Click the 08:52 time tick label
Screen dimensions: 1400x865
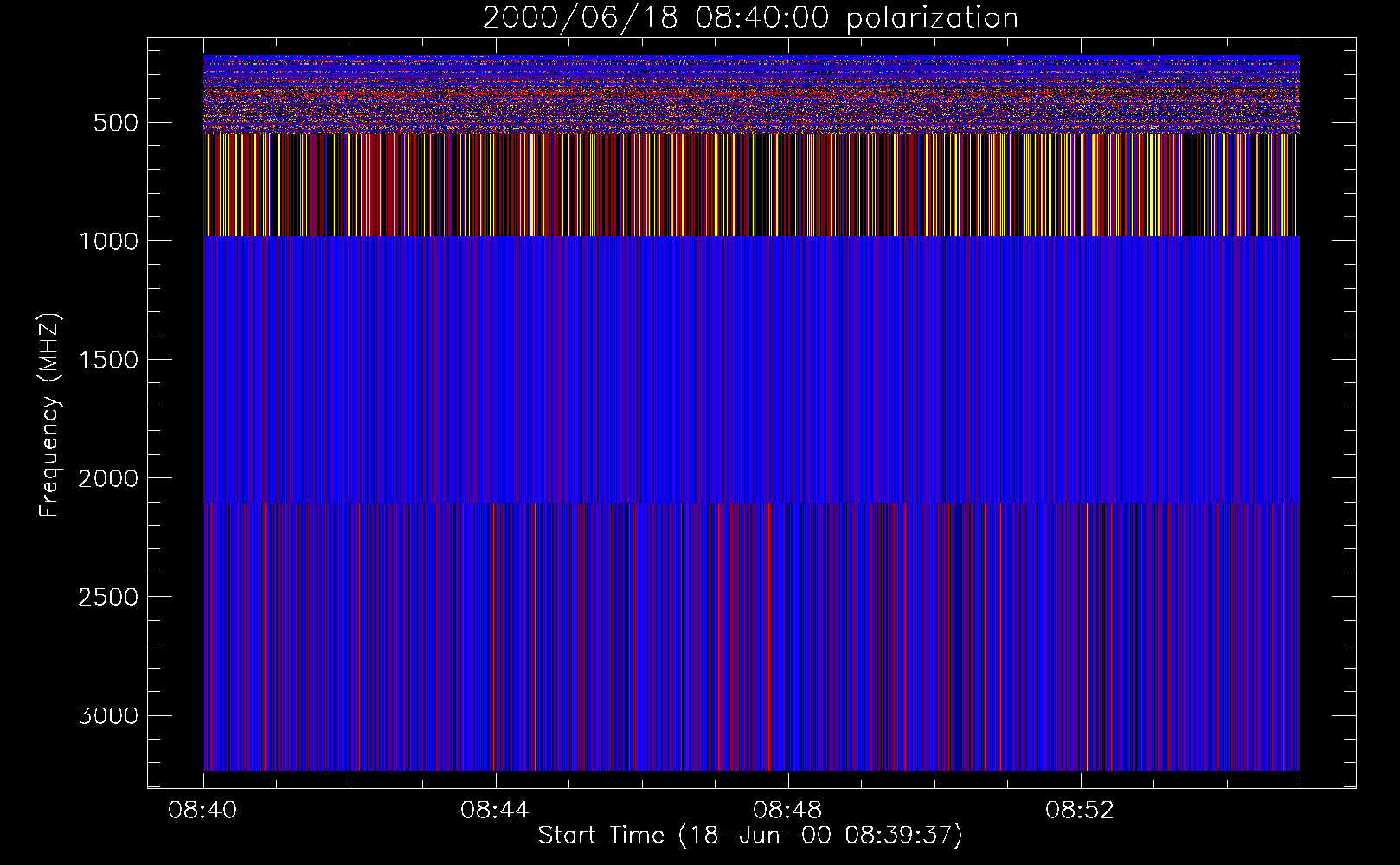[x=1080, y=811]
